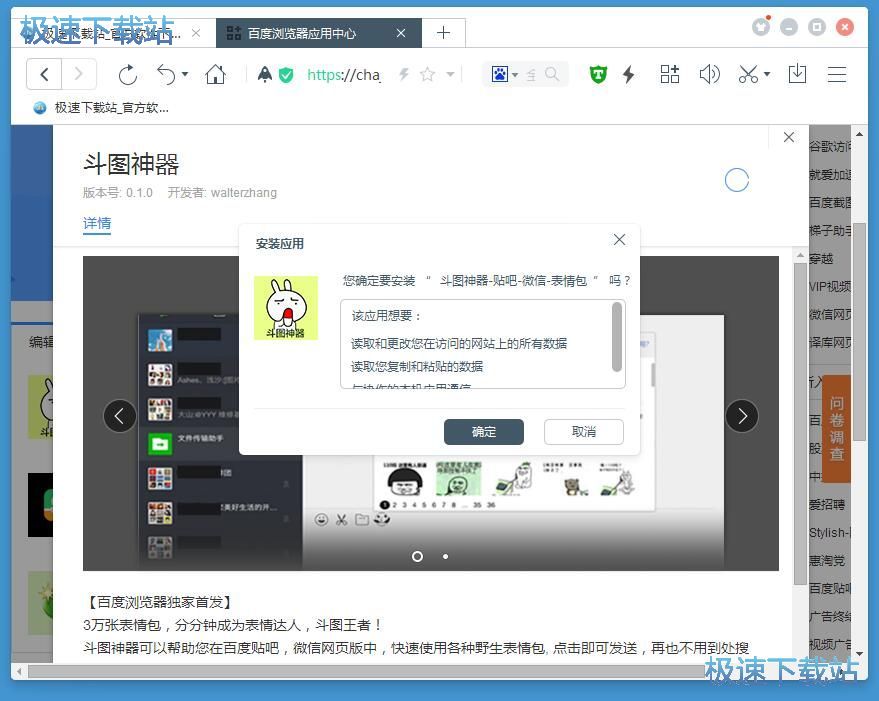879x701 pixels.
Task: Click the undo closed tab icon
Action: [x=166, y=75]
